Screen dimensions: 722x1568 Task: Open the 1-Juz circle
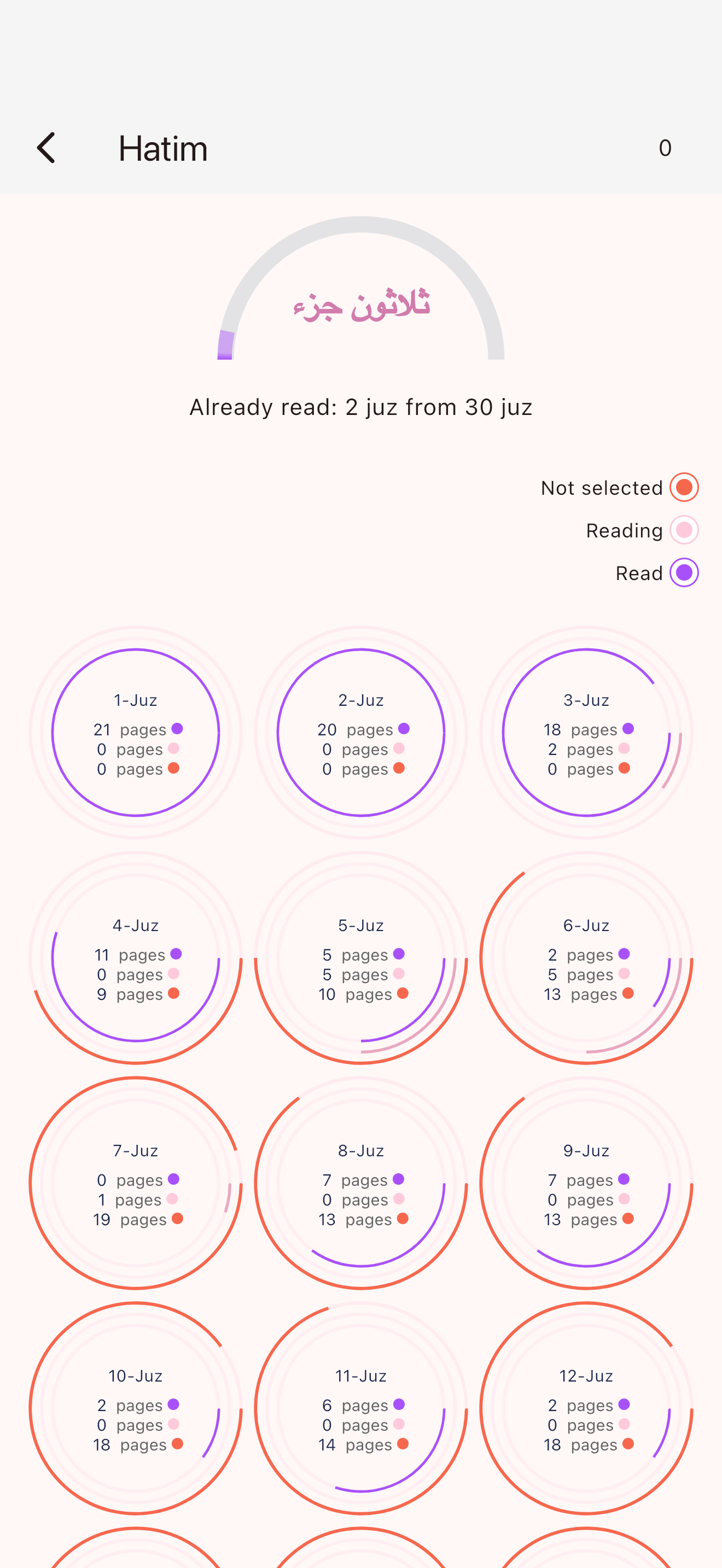coord(136,732)
